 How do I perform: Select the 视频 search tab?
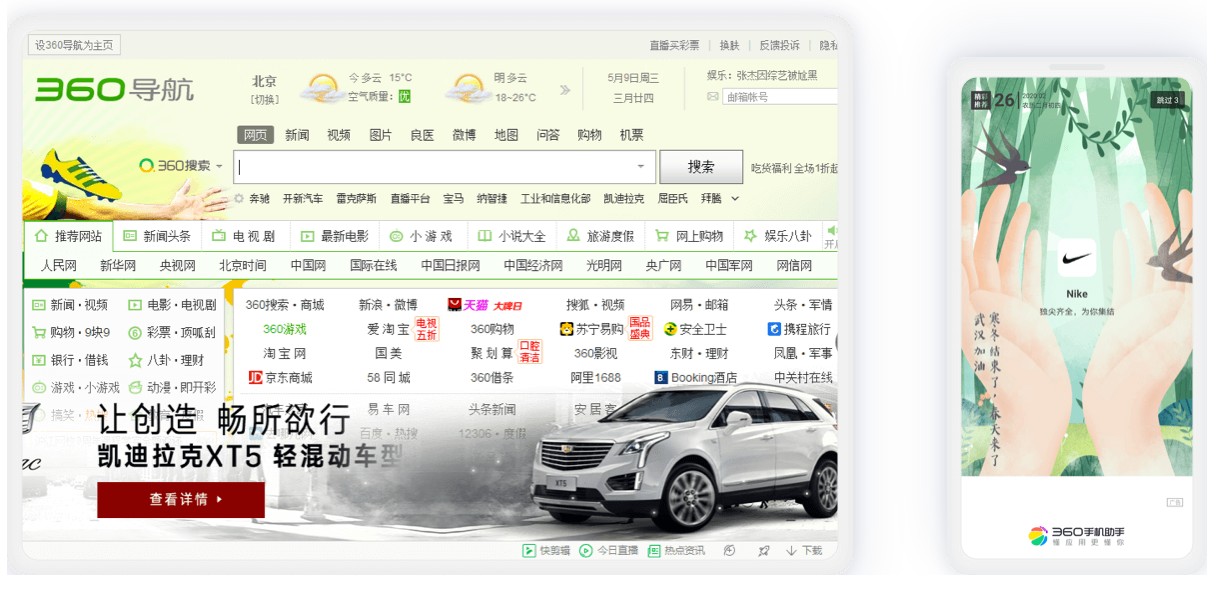(x=339, y=135)
